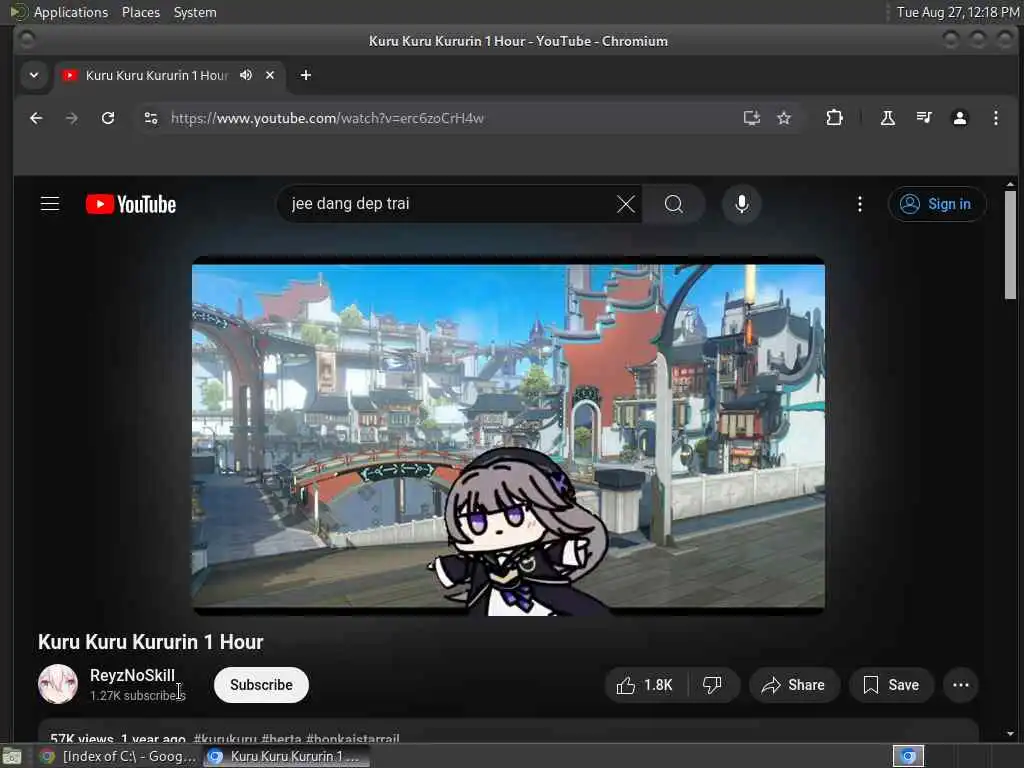Open more actions ellipsis beside Save
The width and height of the screenshot is (1024, 768).
click(961, 685)
